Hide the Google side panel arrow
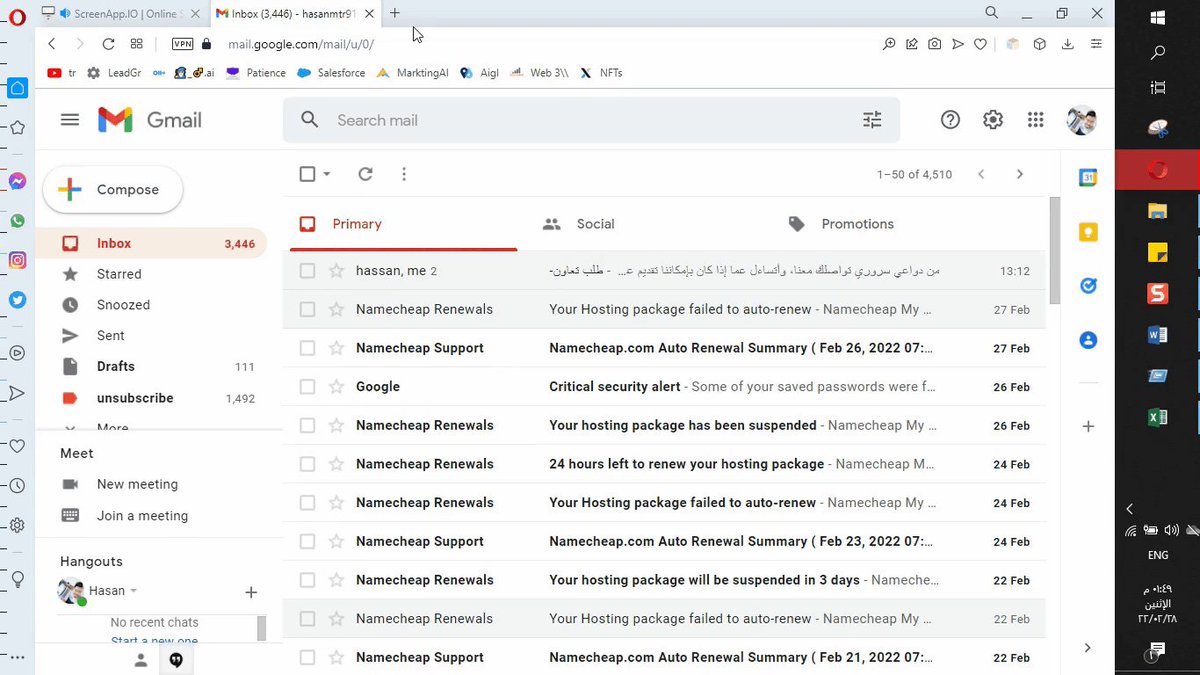The width and height of the screenshot is (1200, 675). coord(1087,648)
